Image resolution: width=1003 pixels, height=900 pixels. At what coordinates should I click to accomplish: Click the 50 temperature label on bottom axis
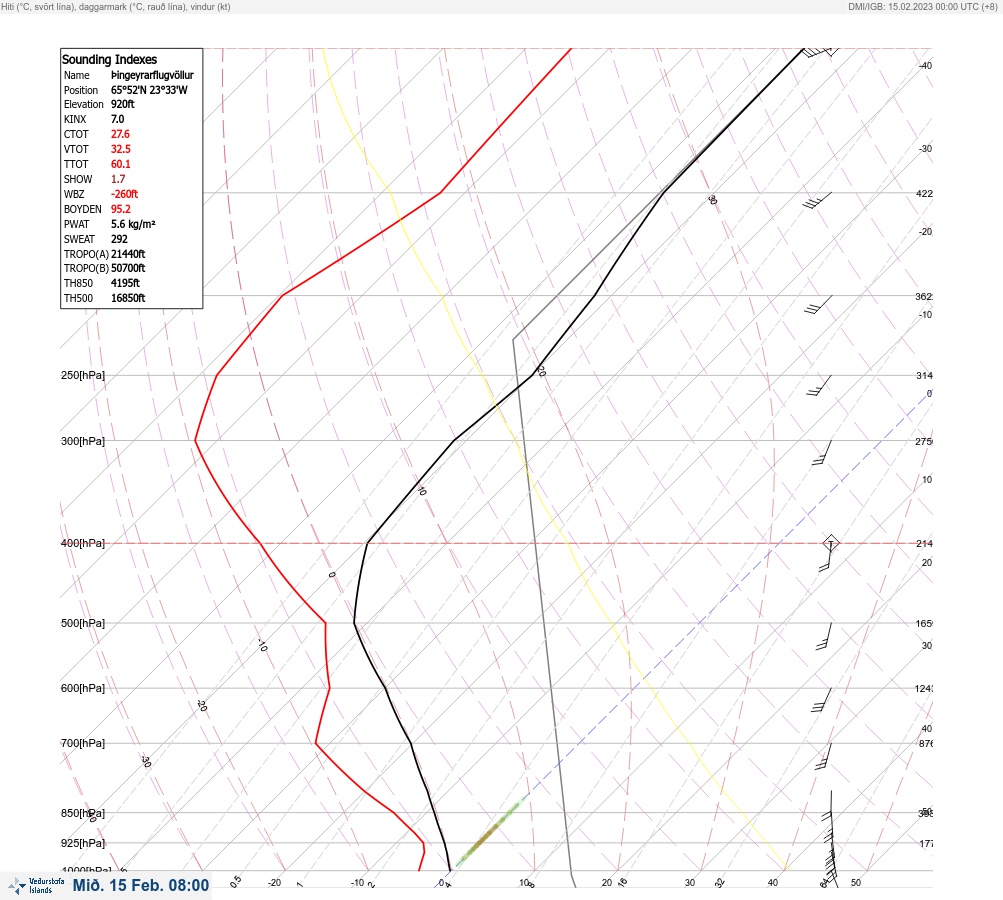pos(856,883)
